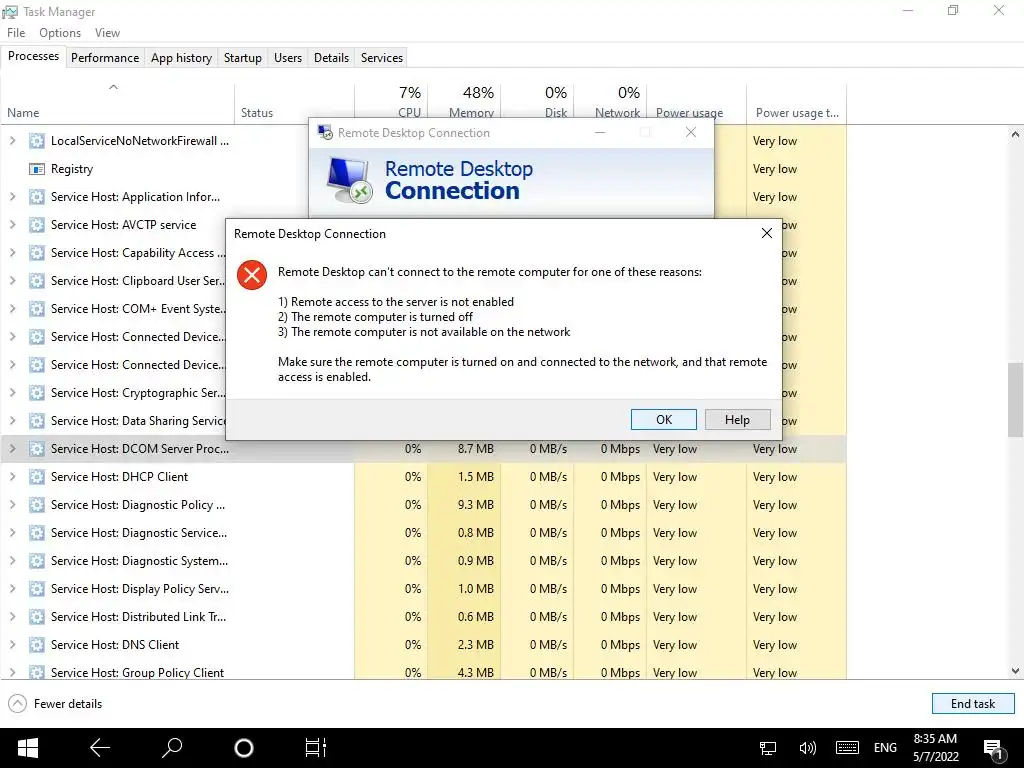Click Fewer details link
1024x768 pixels.
point(68,703)
